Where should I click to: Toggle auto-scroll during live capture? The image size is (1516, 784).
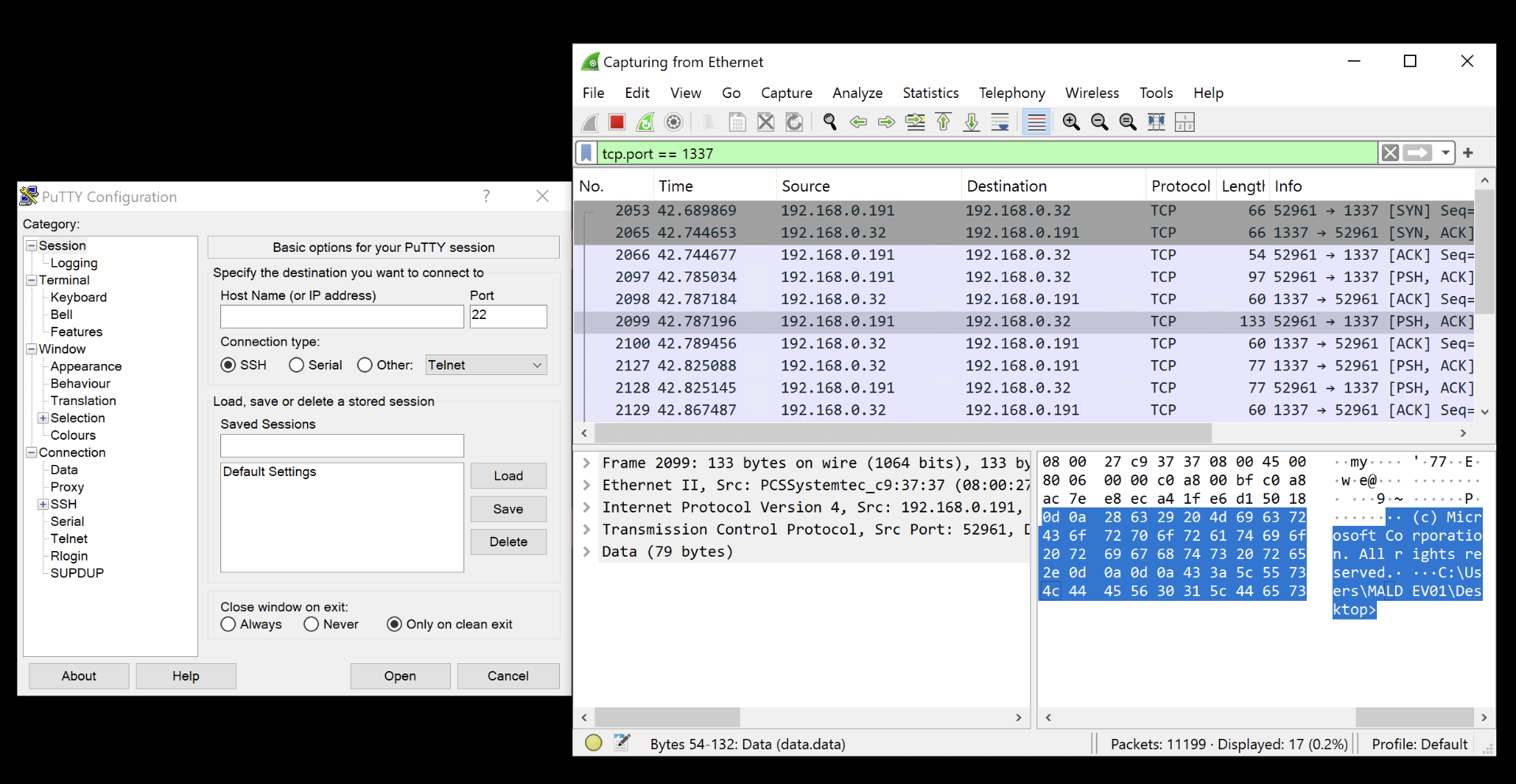coord(1000,122)
